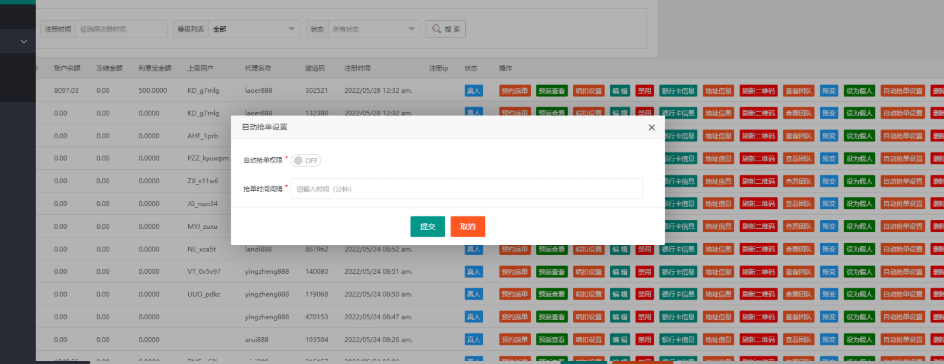Click 预派查看 in the 302521 row
Screen dimensions: 944x364
click(552, 91)
